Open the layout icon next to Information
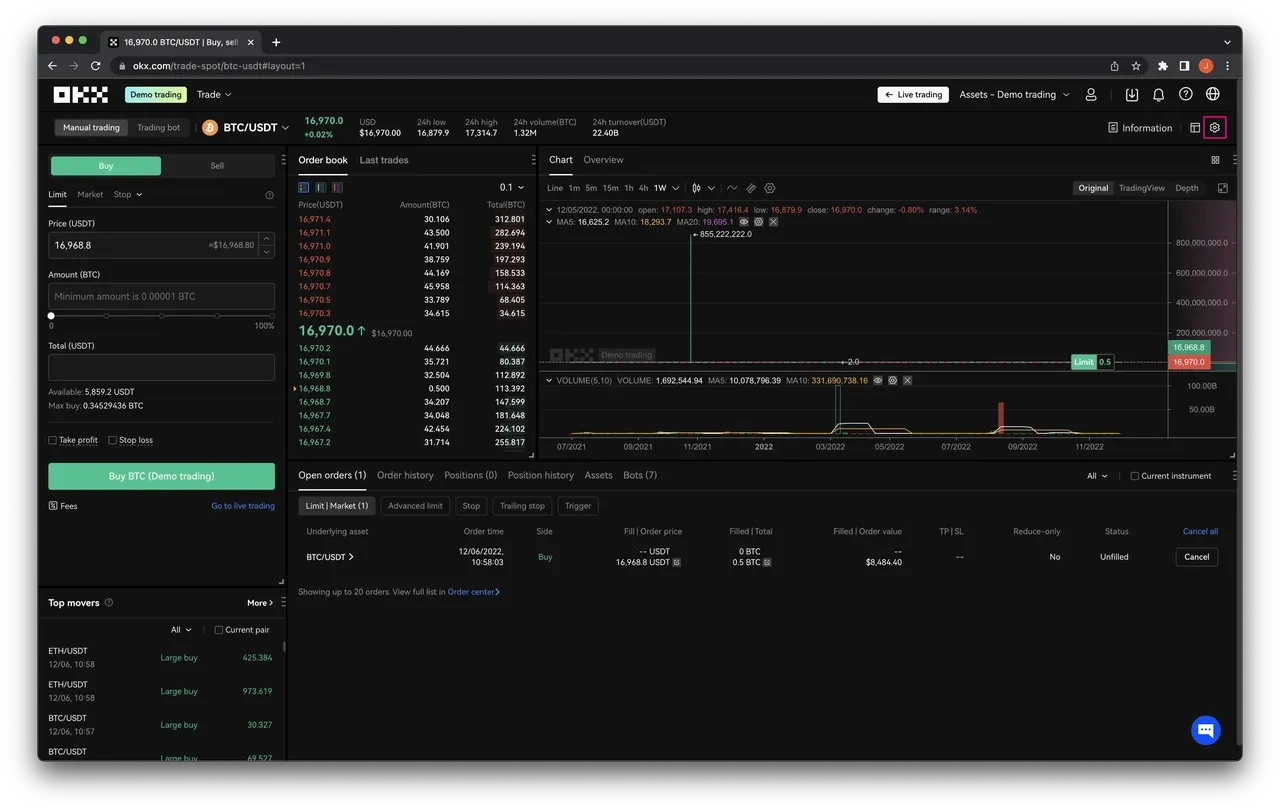 (1195, 128)
